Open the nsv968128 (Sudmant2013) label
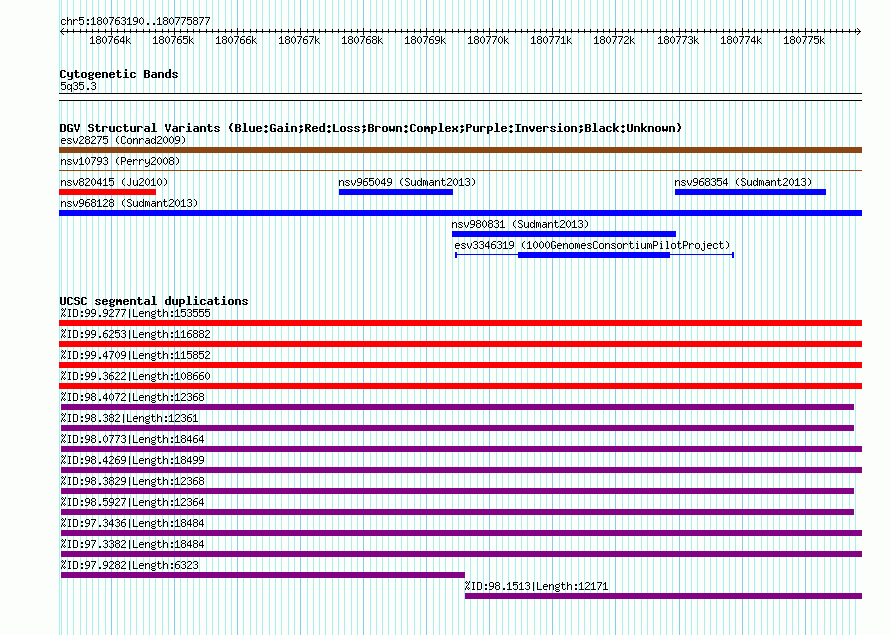Screen dimensions: 890x635 point(129,203)
